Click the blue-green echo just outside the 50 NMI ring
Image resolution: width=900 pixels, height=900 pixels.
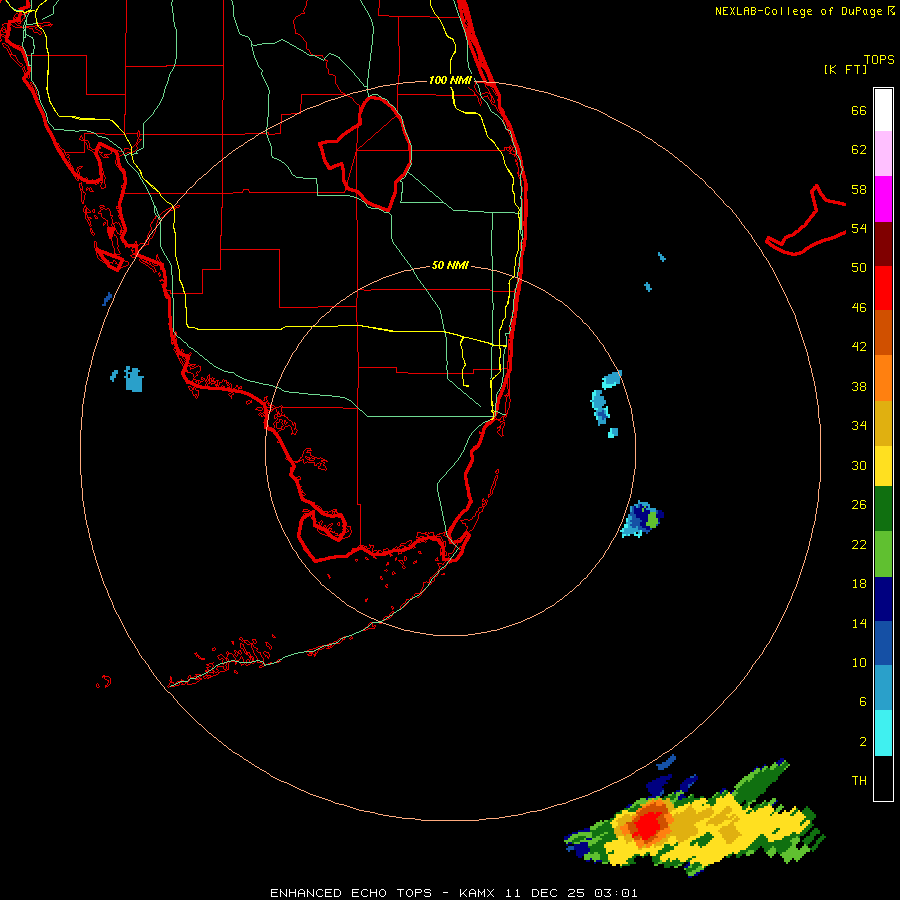point(642,519)
